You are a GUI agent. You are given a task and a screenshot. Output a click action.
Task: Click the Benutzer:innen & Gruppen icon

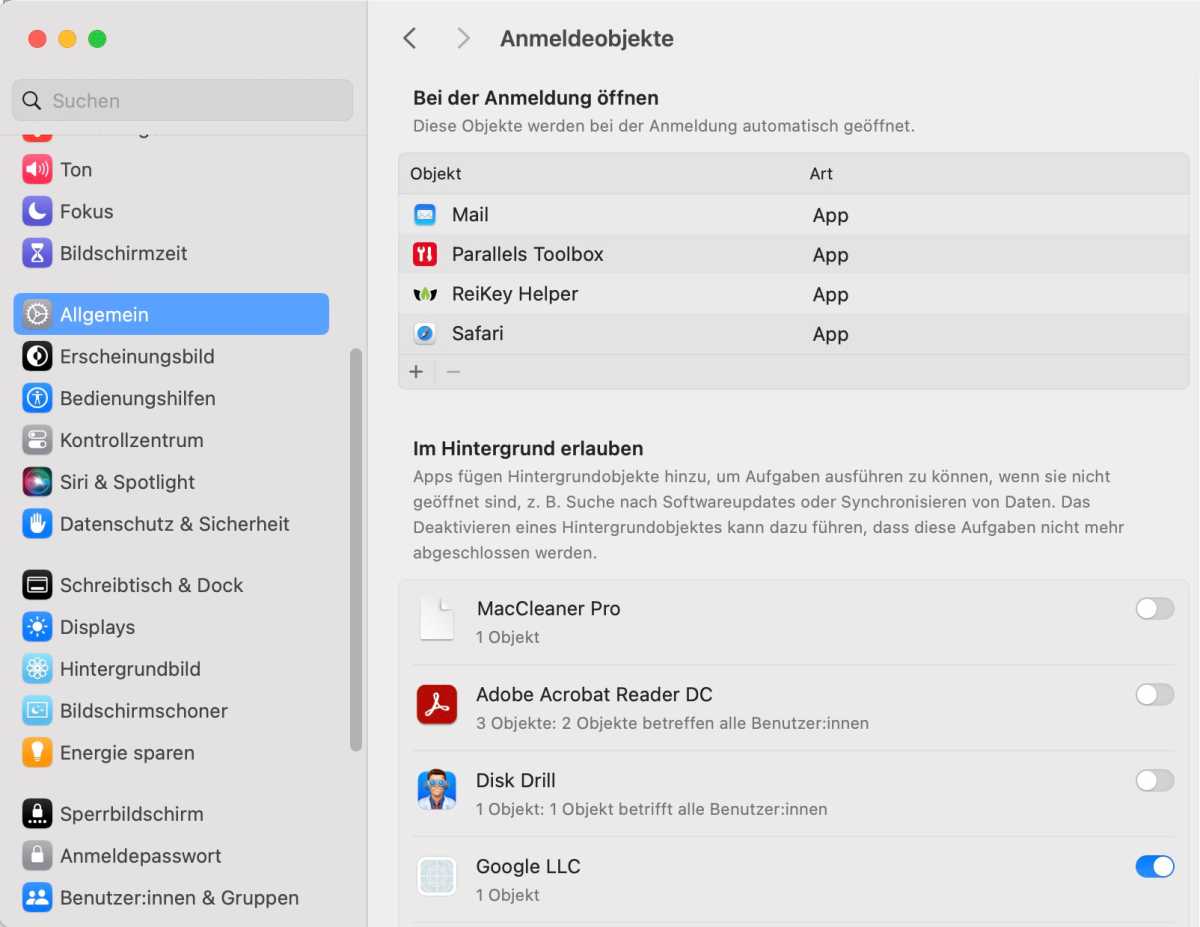click(37, 898)
